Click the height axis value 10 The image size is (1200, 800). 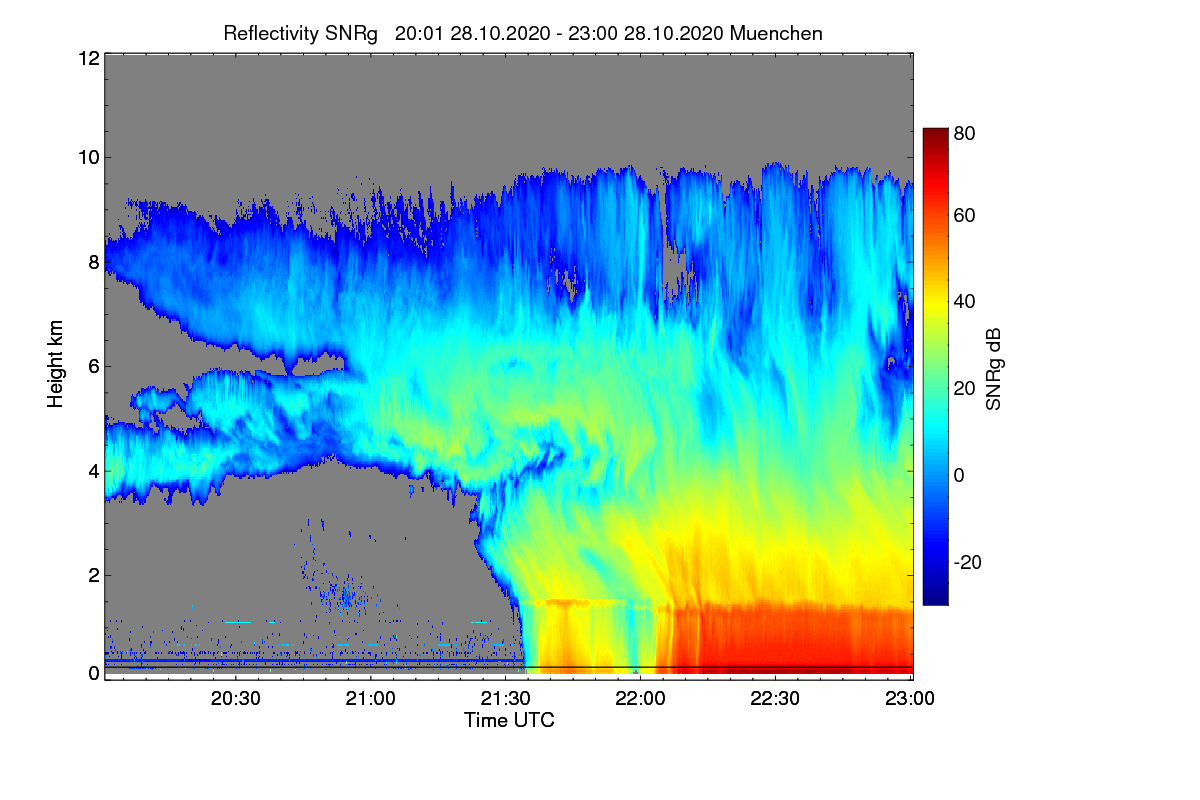(x=88, y=157)
